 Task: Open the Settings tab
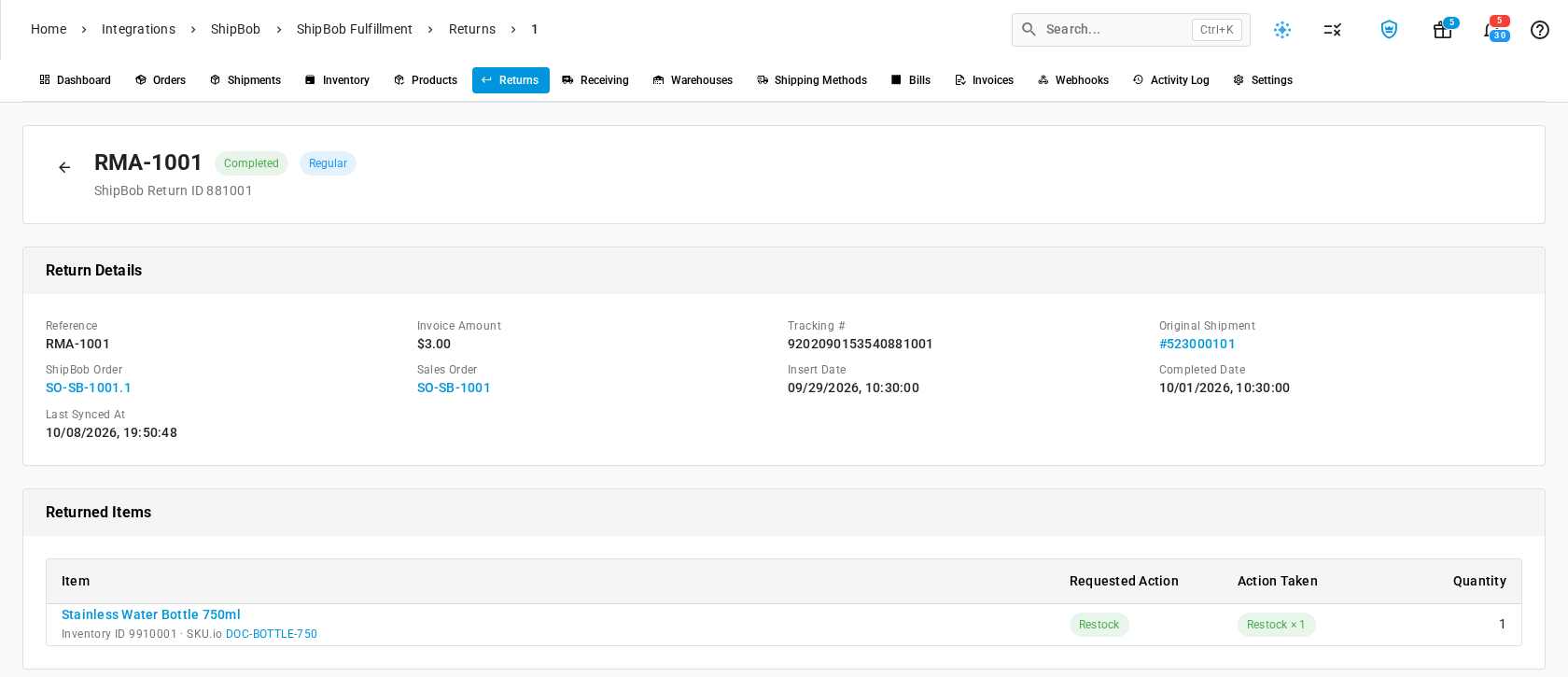(x=1263, y=80)
